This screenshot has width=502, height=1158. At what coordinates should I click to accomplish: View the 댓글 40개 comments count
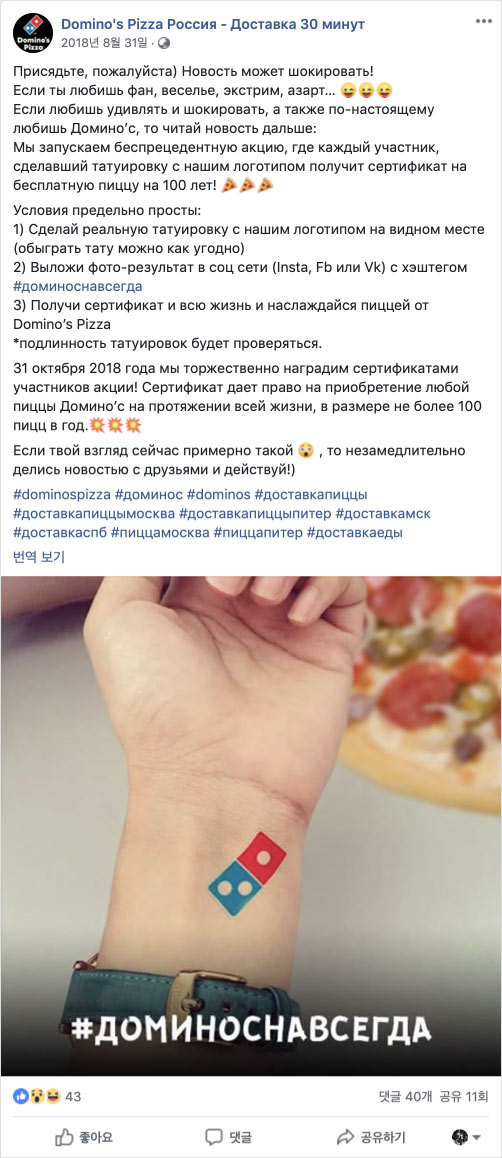click(404, 1097)
